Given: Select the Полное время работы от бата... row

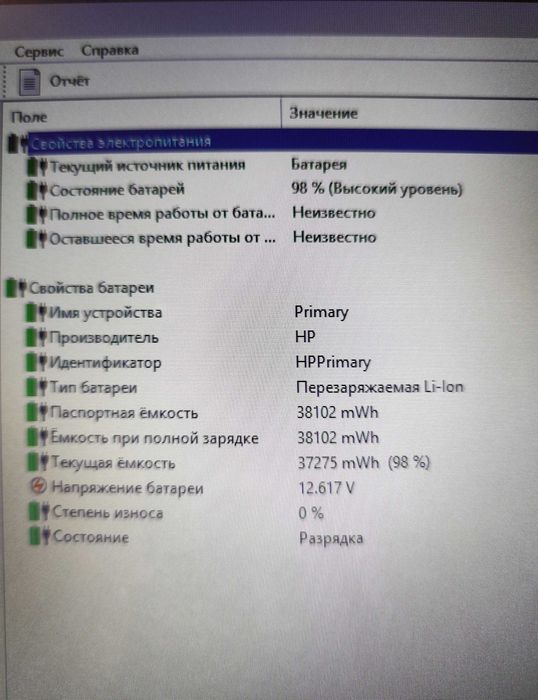Looking at the screenshot, I should (162, 214).
